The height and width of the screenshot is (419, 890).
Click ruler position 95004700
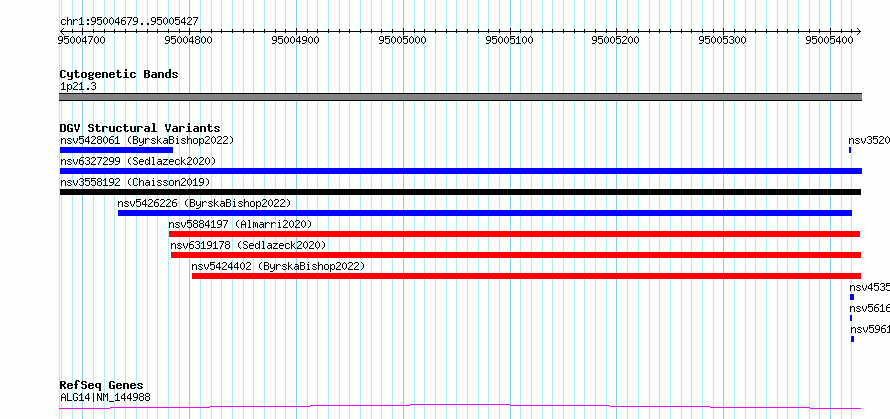82,40
